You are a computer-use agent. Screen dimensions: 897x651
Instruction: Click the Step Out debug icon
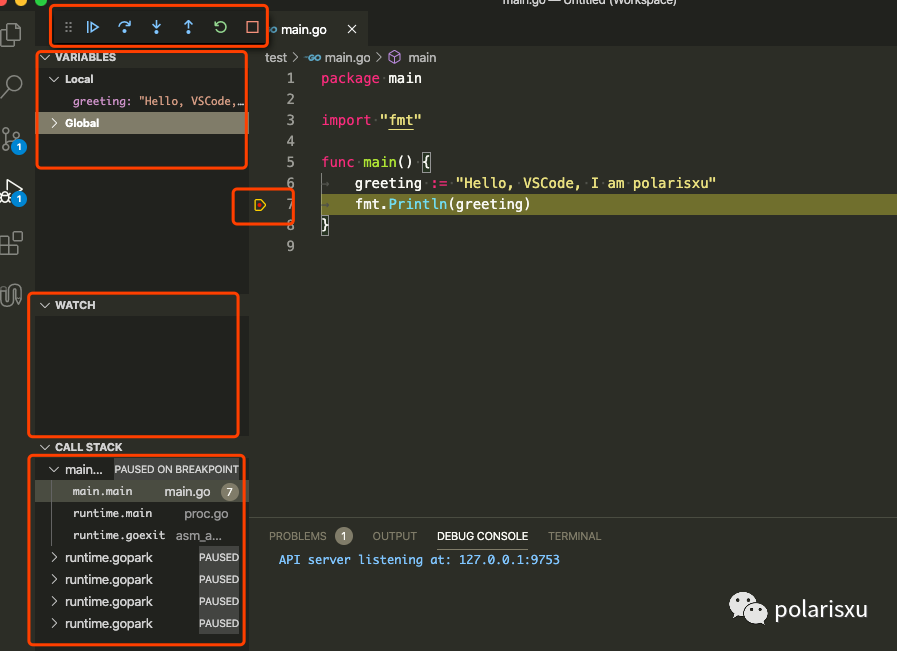pos(188,27)
